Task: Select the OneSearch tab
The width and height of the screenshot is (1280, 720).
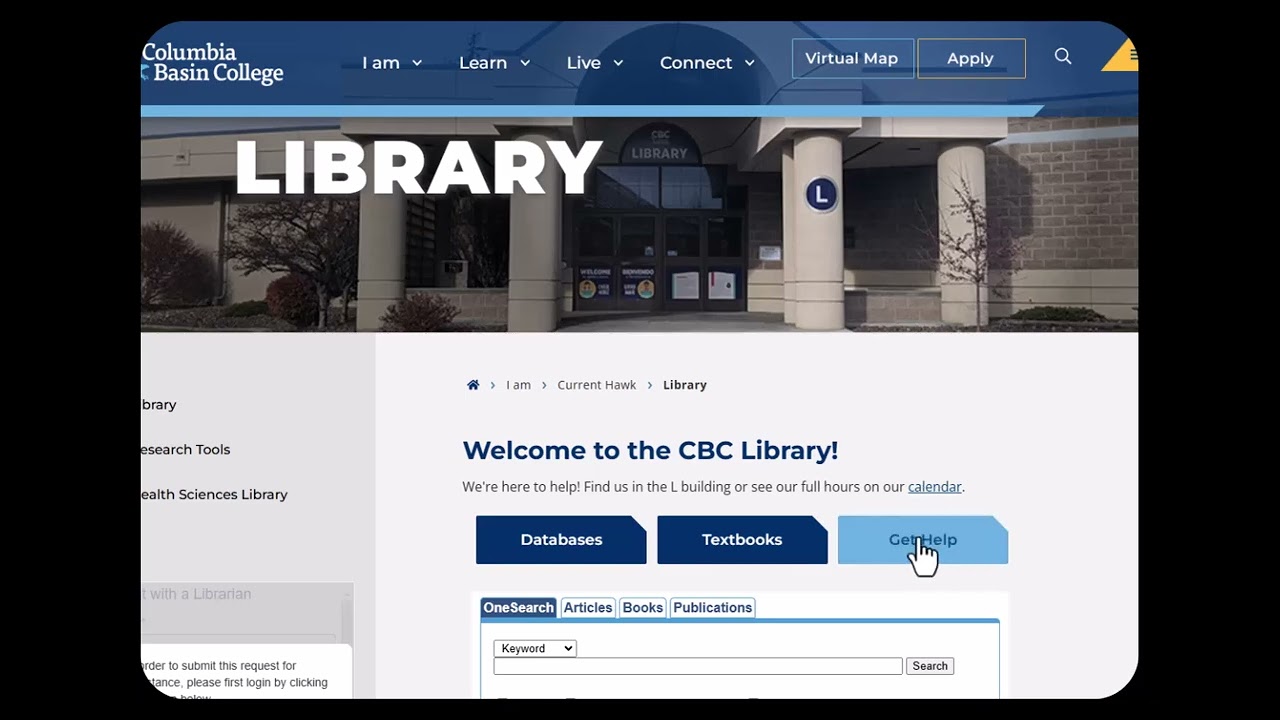Action: click(x=518, y=608)
